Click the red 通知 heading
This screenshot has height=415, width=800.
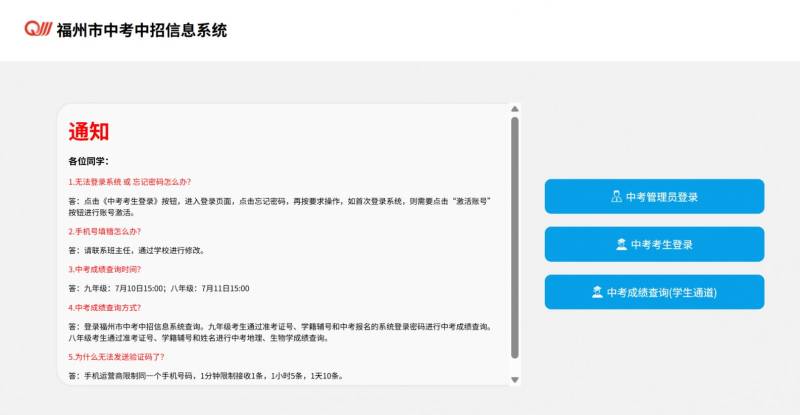coord(88,132)
